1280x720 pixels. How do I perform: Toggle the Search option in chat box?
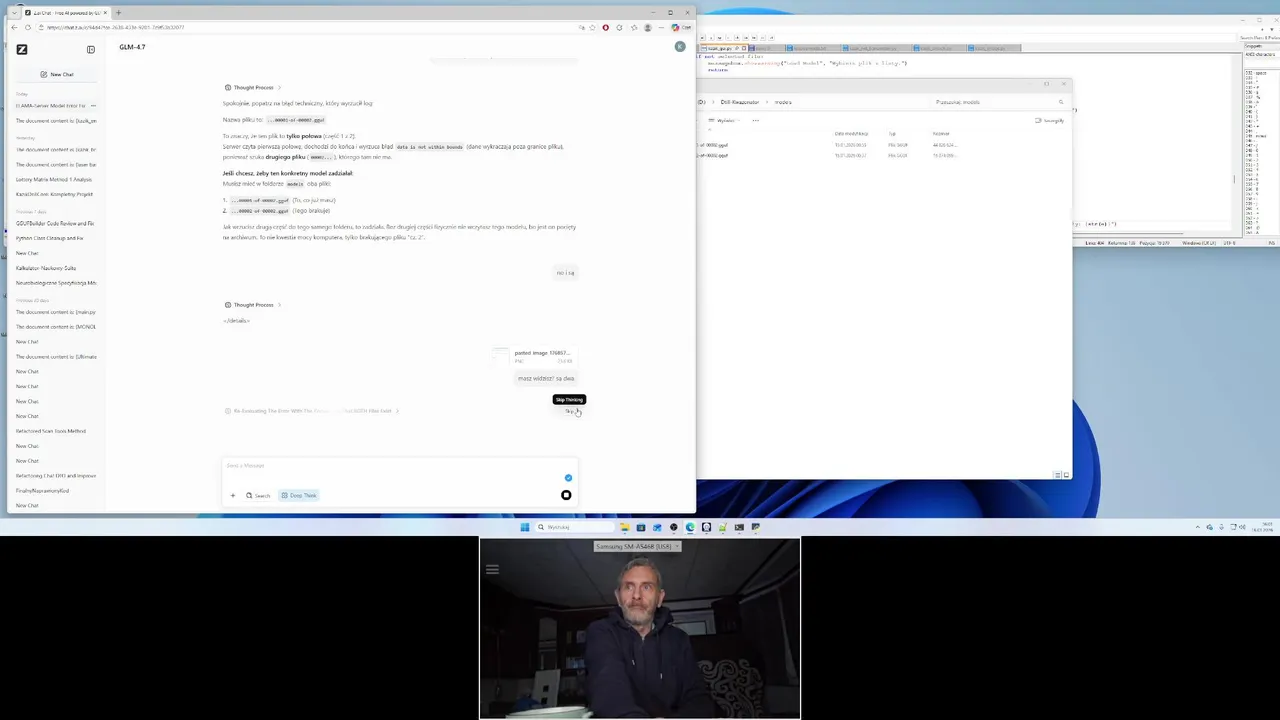pos(258,496)
